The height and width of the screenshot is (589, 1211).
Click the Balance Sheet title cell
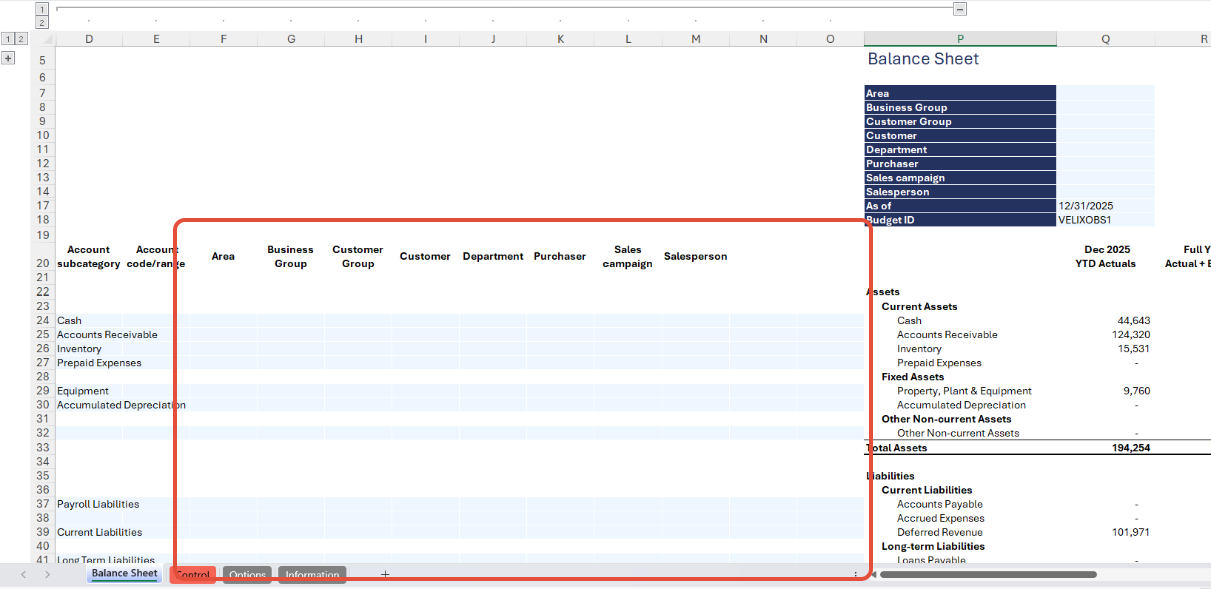coord(923,59)
